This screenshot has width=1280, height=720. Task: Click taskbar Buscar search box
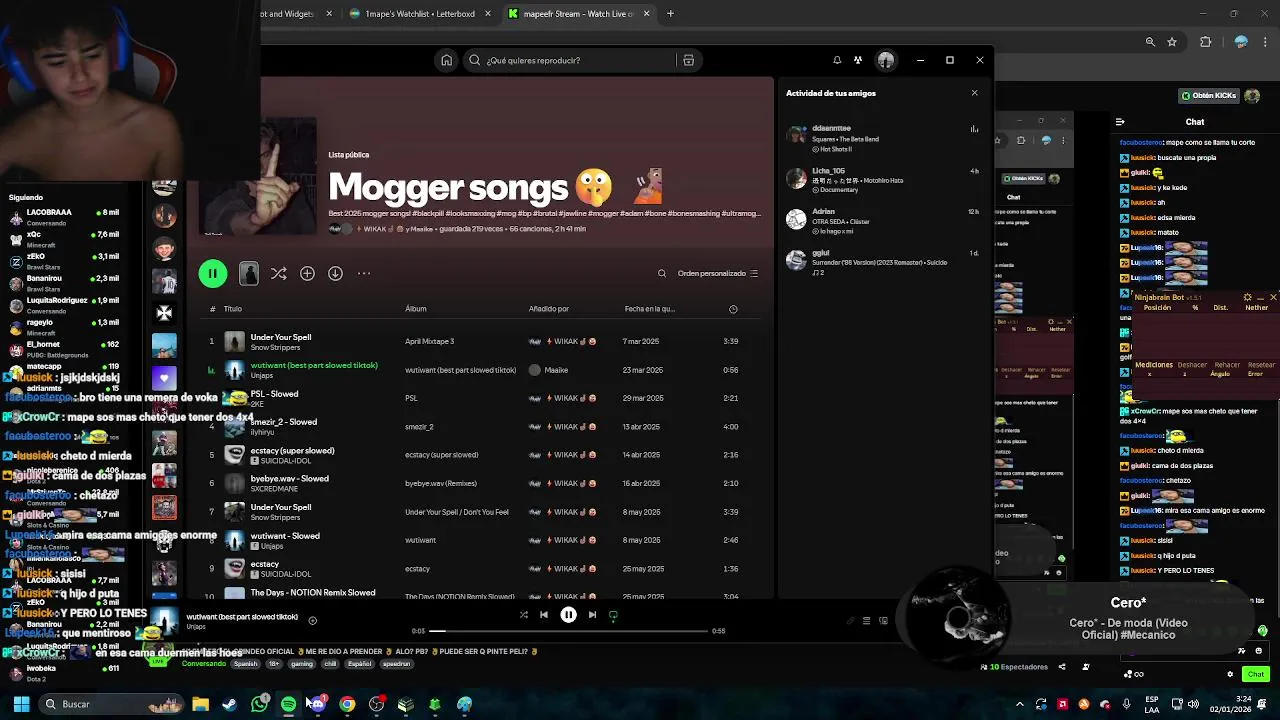110,704
